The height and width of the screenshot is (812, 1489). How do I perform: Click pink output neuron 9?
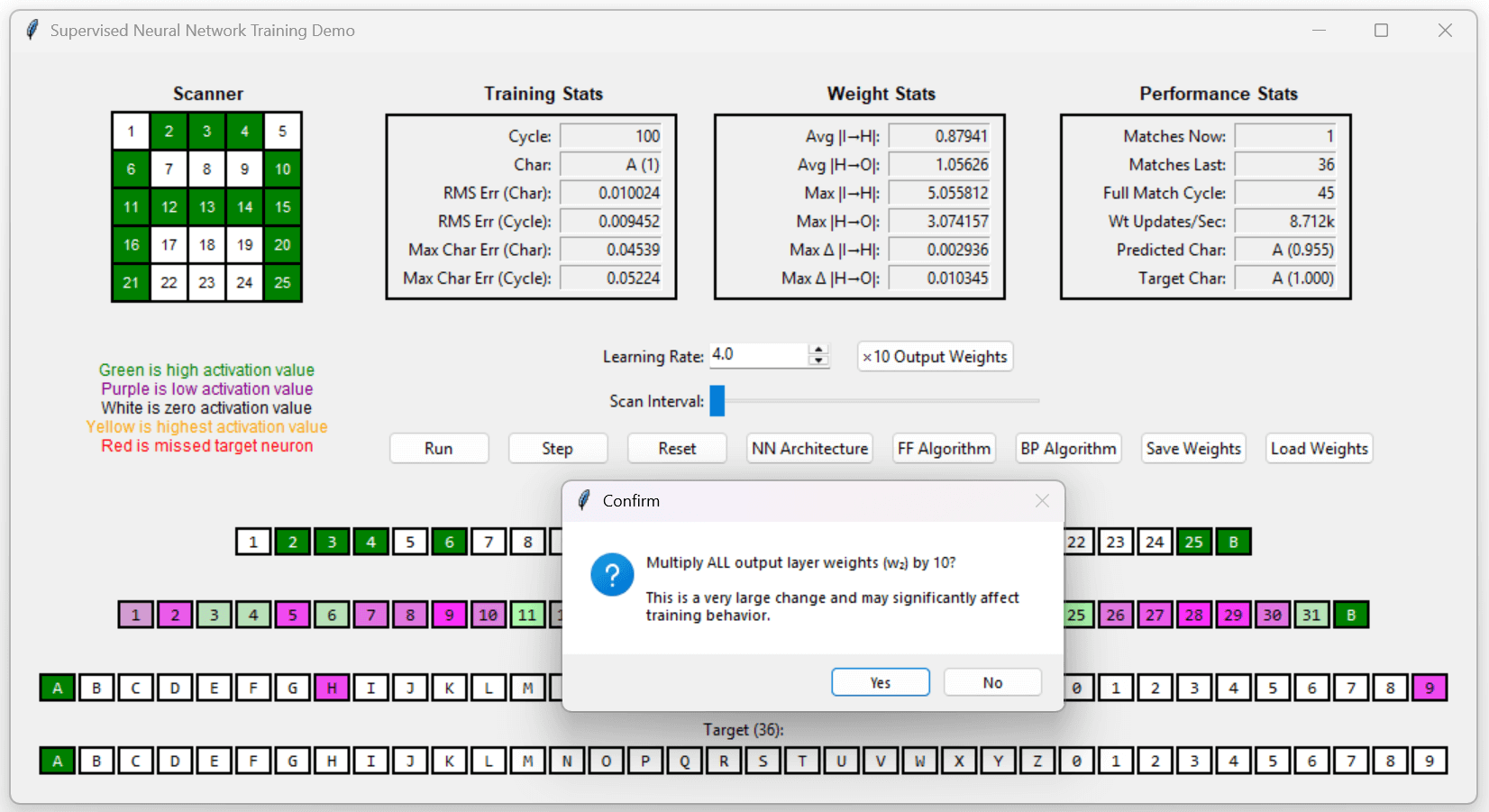(x=1430, y=688)
